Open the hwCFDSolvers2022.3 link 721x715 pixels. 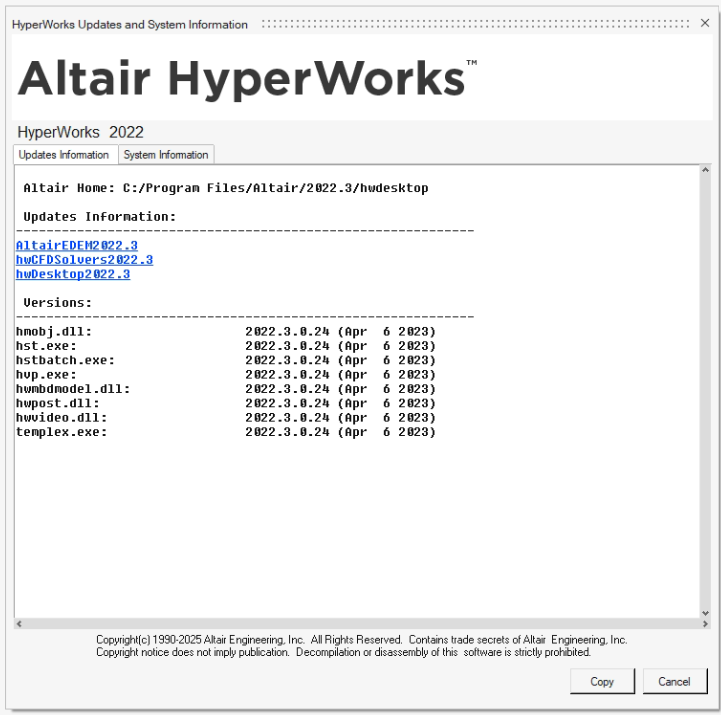[x=85, y=260]
